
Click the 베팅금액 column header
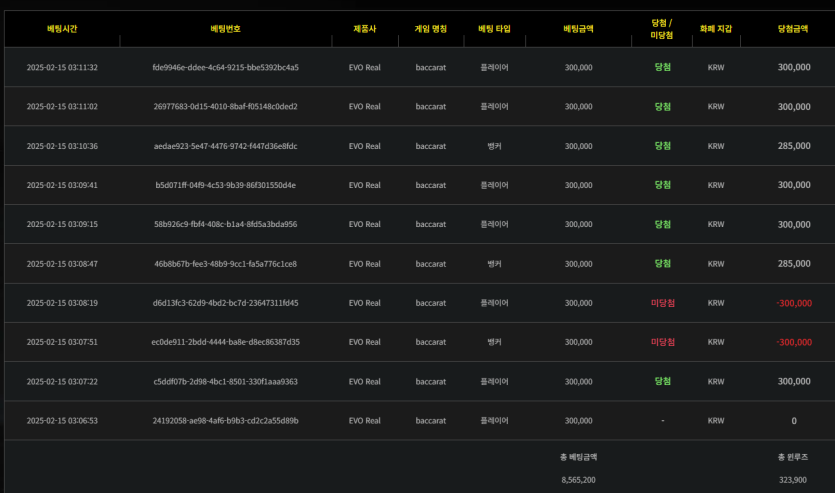click(578, 29)
